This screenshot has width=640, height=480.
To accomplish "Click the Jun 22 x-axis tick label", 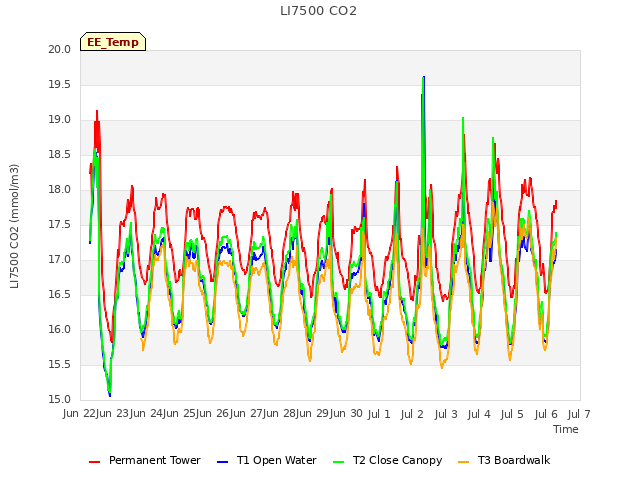I will click(x=79, y=414).
